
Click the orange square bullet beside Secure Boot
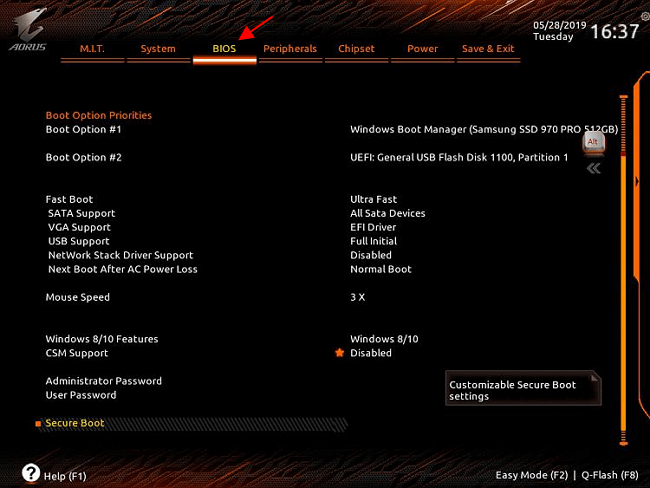coord(38,424)
